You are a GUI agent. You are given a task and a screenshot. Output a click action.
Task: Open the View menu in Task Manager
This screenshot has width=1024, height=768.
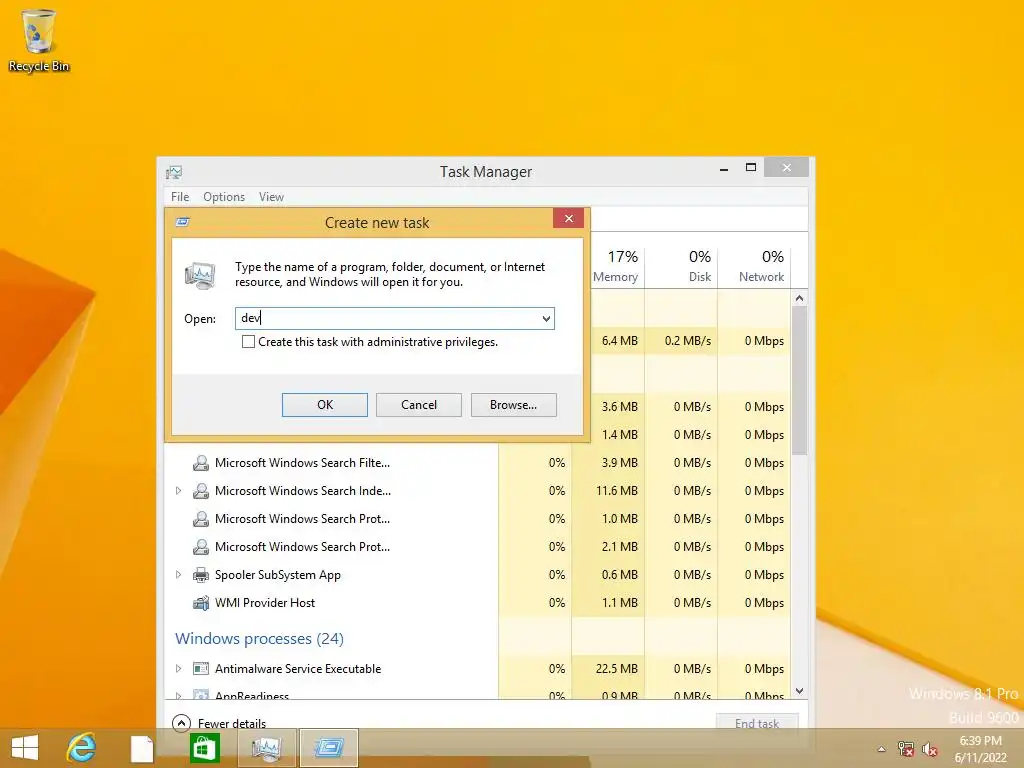pos(271,197)
